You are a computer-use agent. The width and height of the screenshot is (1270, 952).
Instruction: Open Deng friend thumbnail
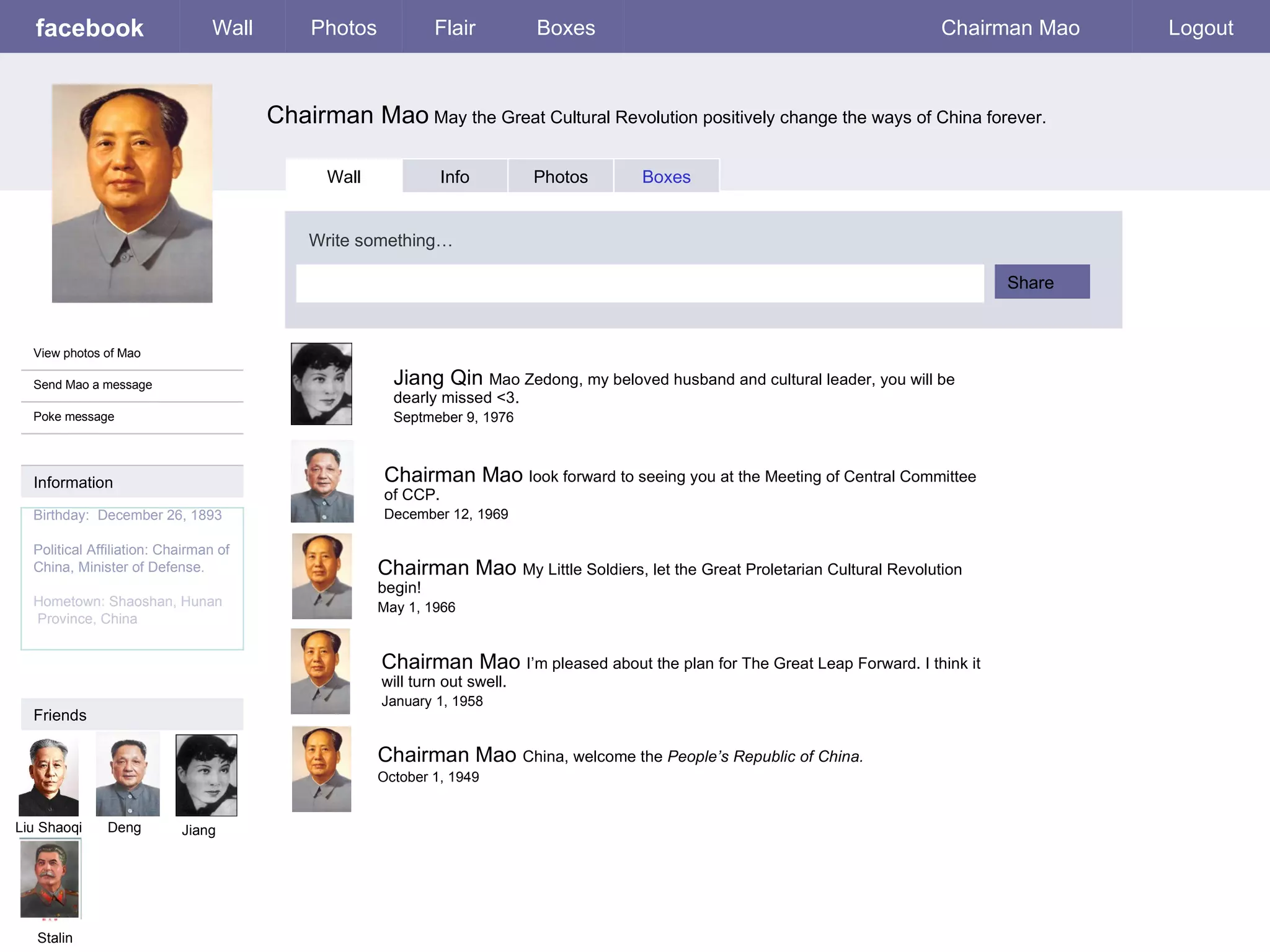128,775
